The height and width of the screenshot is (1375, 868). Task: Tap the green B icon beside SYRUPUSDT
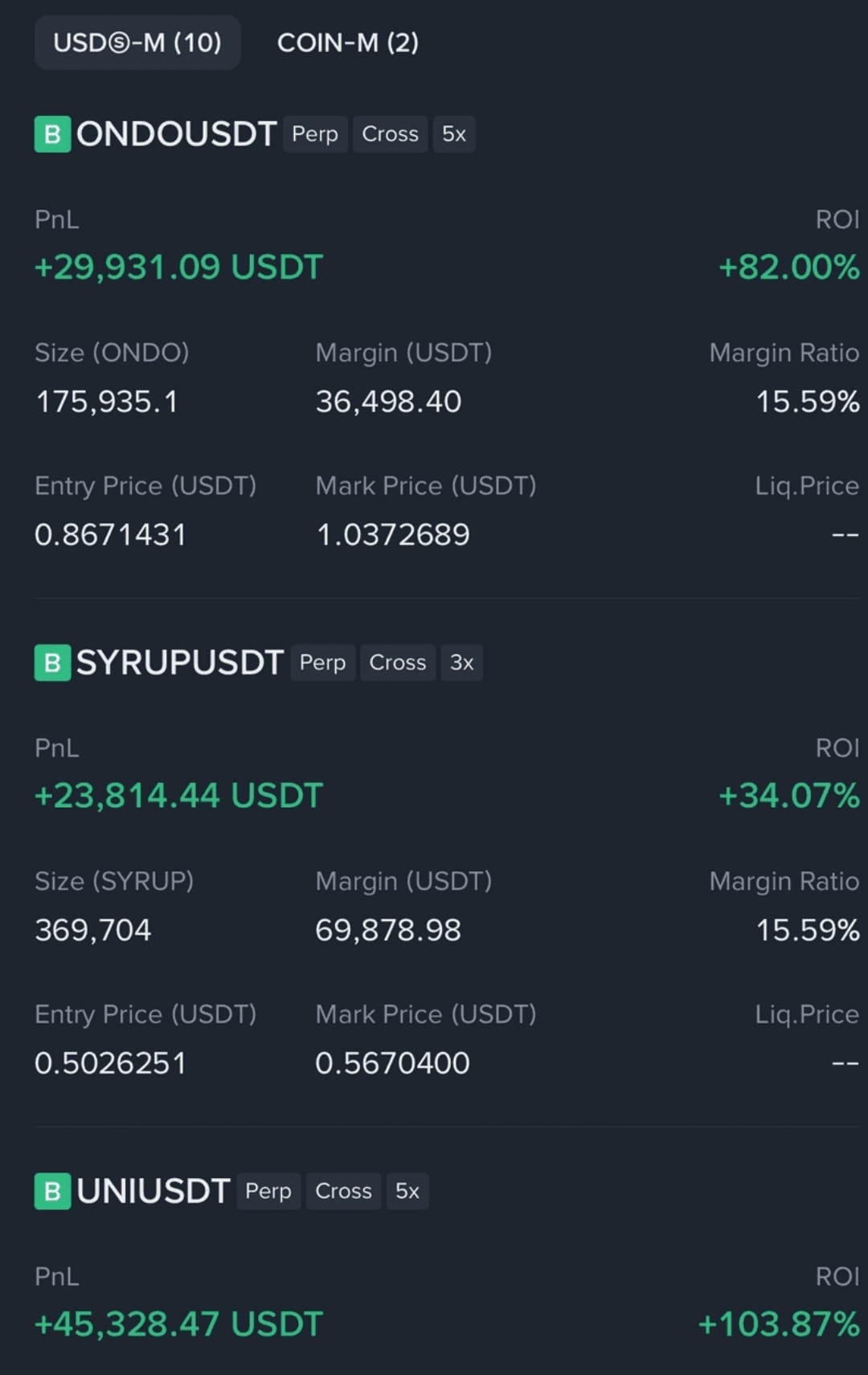[52, 663]
